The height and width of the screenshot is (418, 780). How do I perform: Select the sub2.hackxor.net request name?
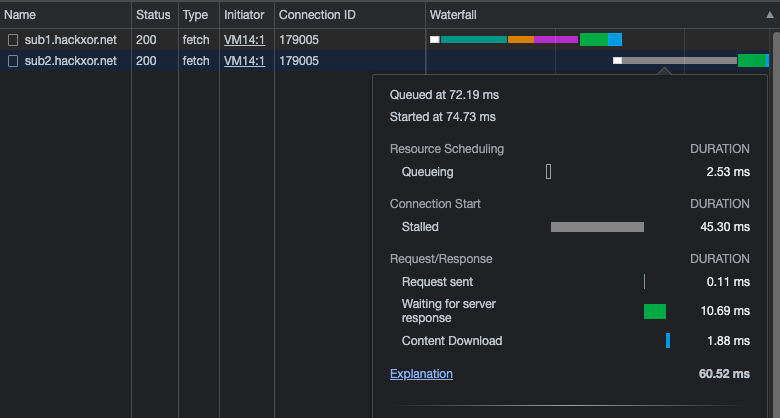pos(70,61)
